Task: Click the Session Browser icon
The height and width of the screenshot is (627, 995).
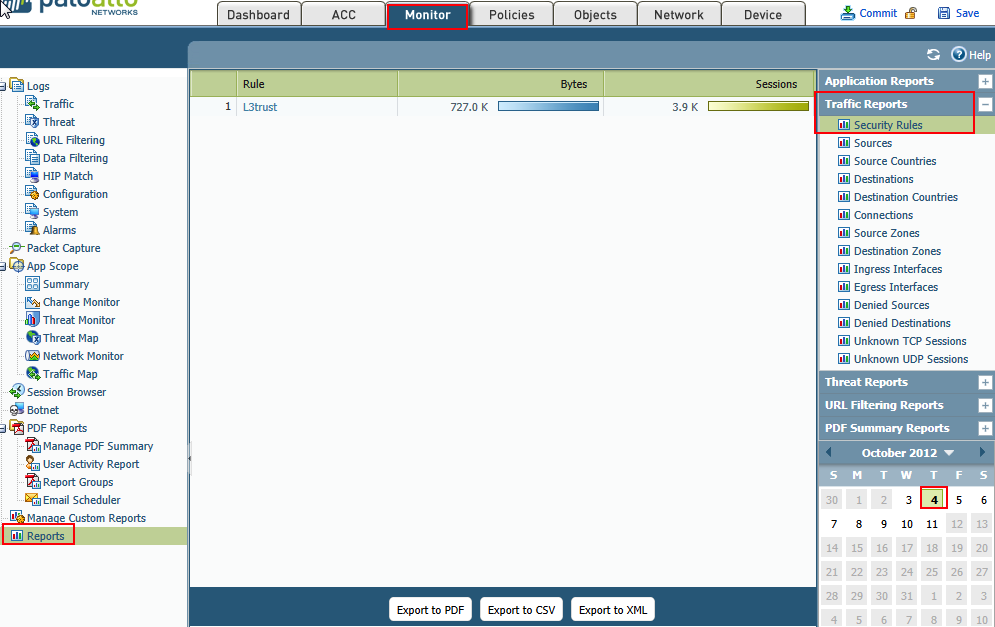Action: pos(16,392)
